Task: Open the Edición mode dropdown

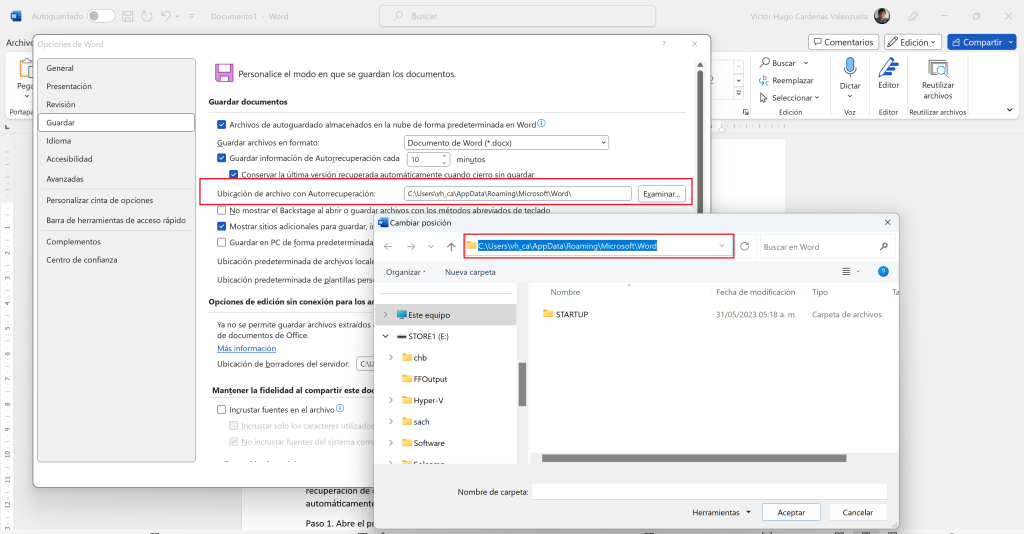Action: click(x=912, y=42)
